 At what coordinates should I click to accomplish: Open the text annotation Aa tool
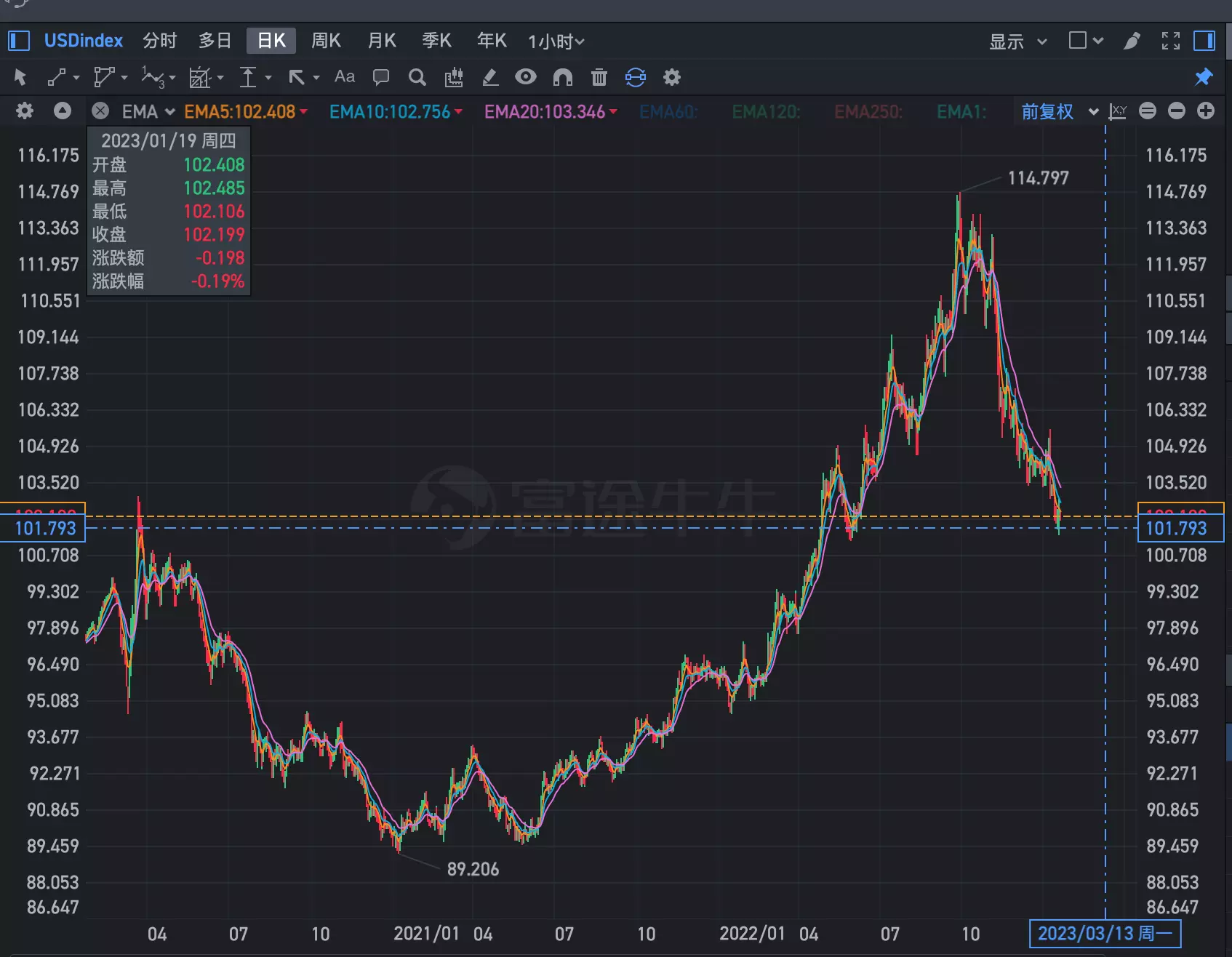344,77
